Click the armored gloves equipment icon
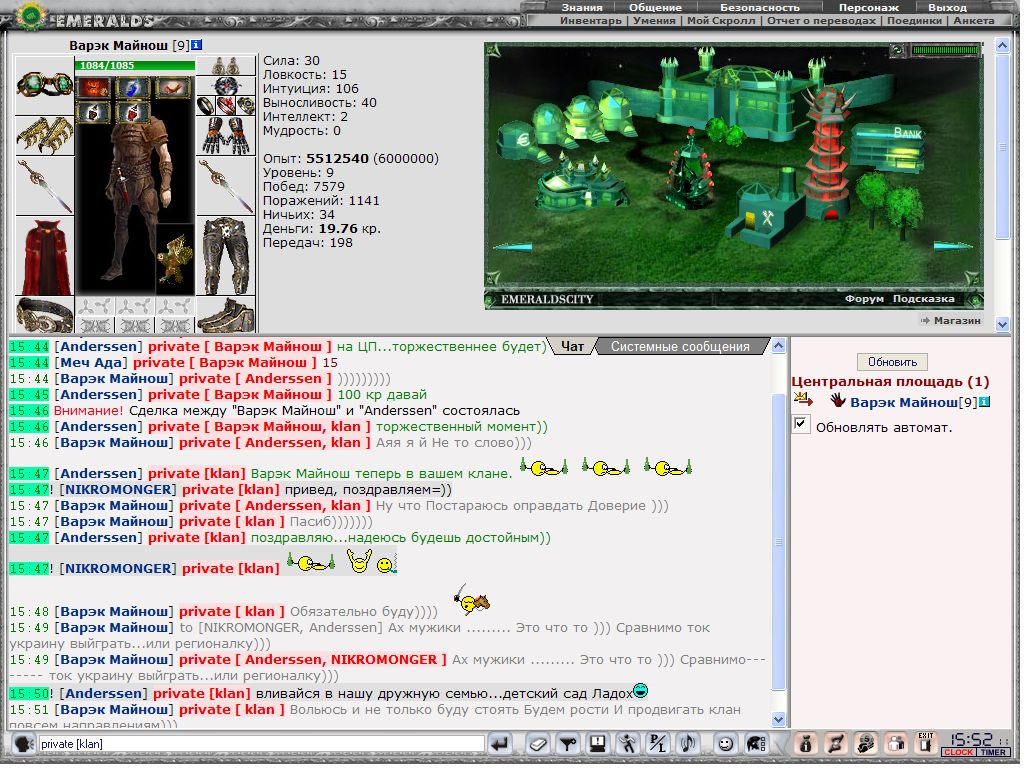Viewport: 1024px width, 768px height. [226, 135]
